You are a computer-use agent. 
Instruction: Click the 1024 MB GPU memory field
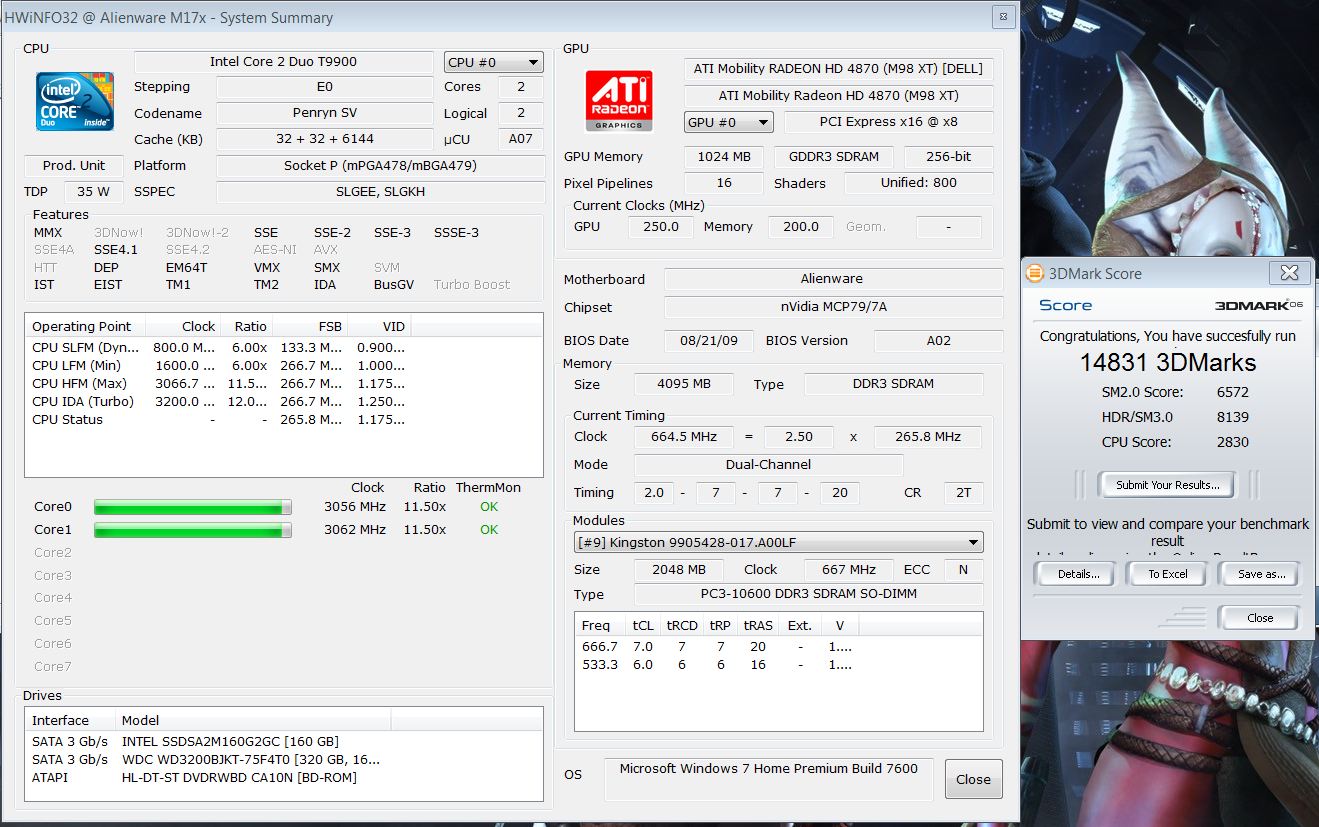pyautogui.click(x=724, y=157)
